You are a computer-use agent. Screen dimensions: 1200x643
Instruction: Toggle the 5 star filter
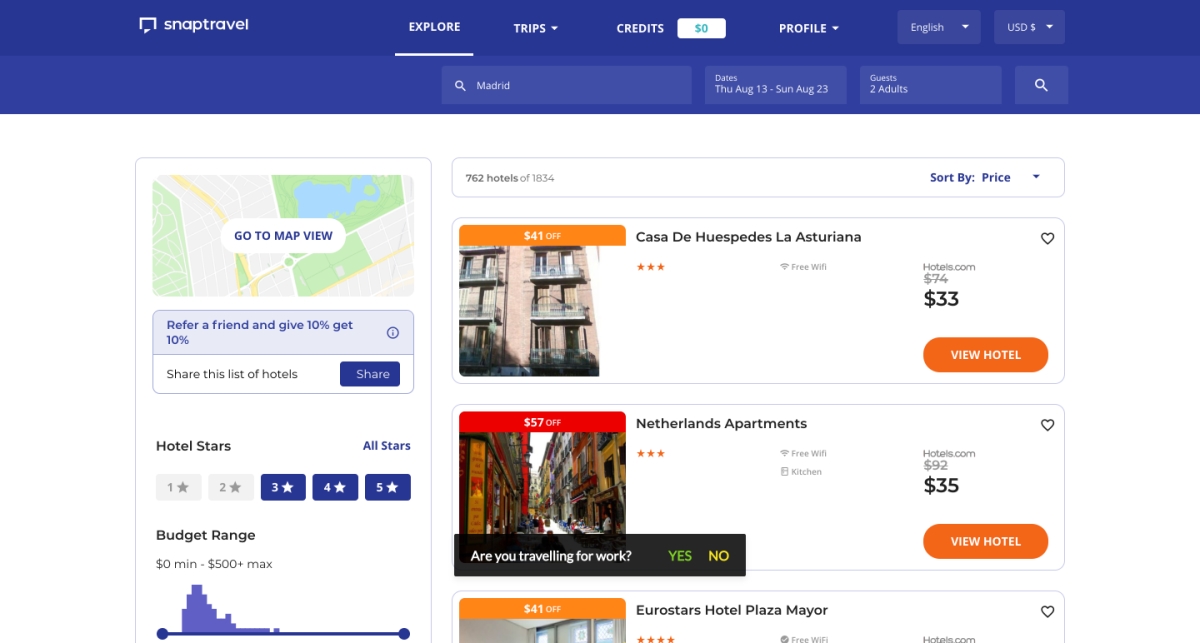pos(387,487)
